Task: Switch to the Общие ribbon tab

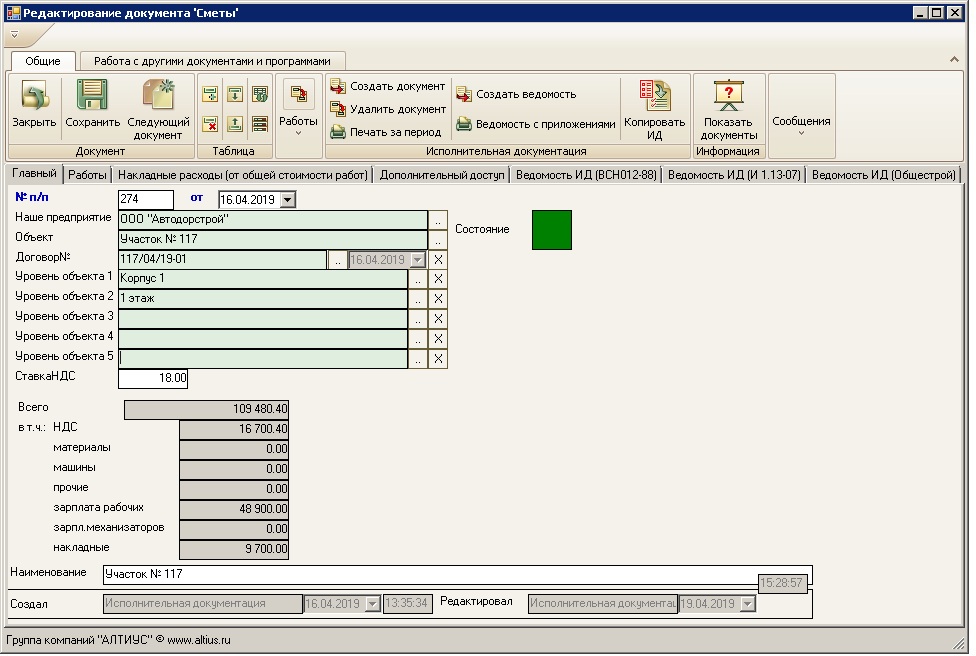Action: [43, 61]
